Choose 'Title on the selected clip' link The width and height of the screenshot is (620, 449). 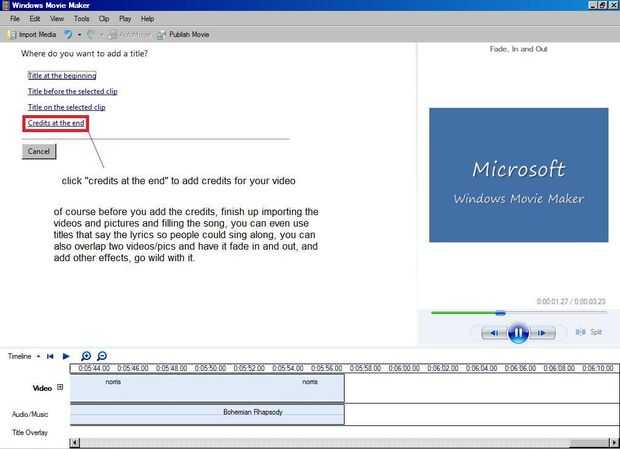(66, 107)
